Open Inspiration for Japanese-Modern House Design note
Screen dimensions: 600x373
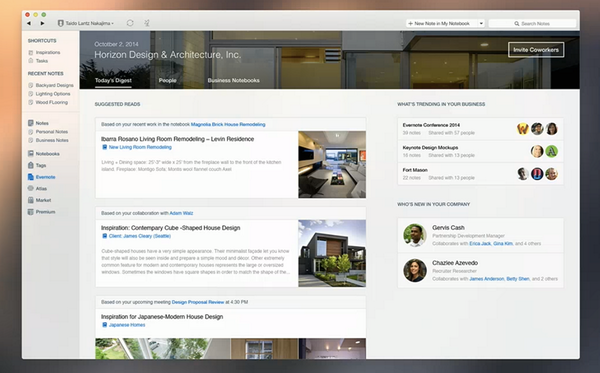[162, 317]
